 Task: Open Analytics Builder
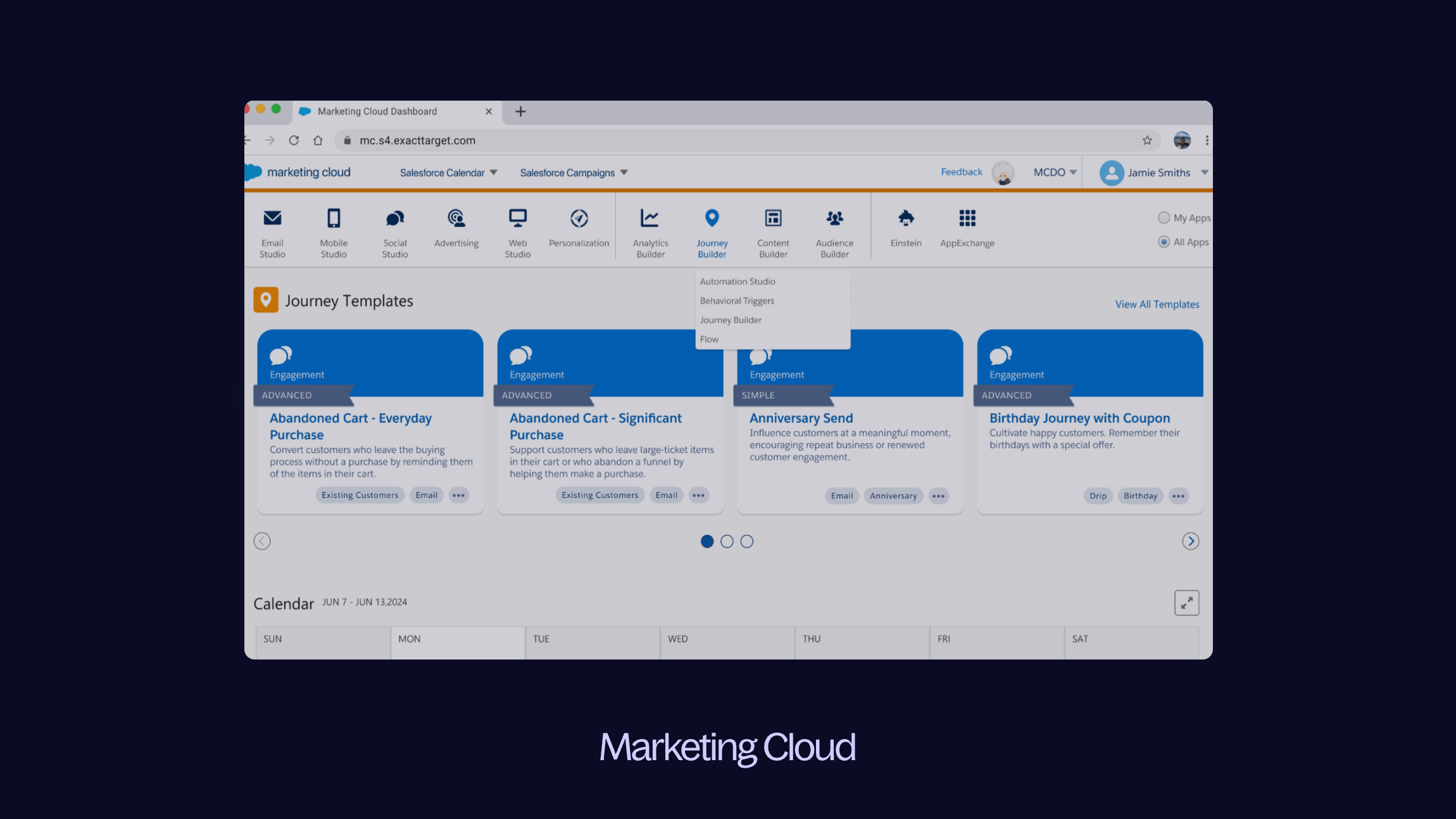click(650, 232)
